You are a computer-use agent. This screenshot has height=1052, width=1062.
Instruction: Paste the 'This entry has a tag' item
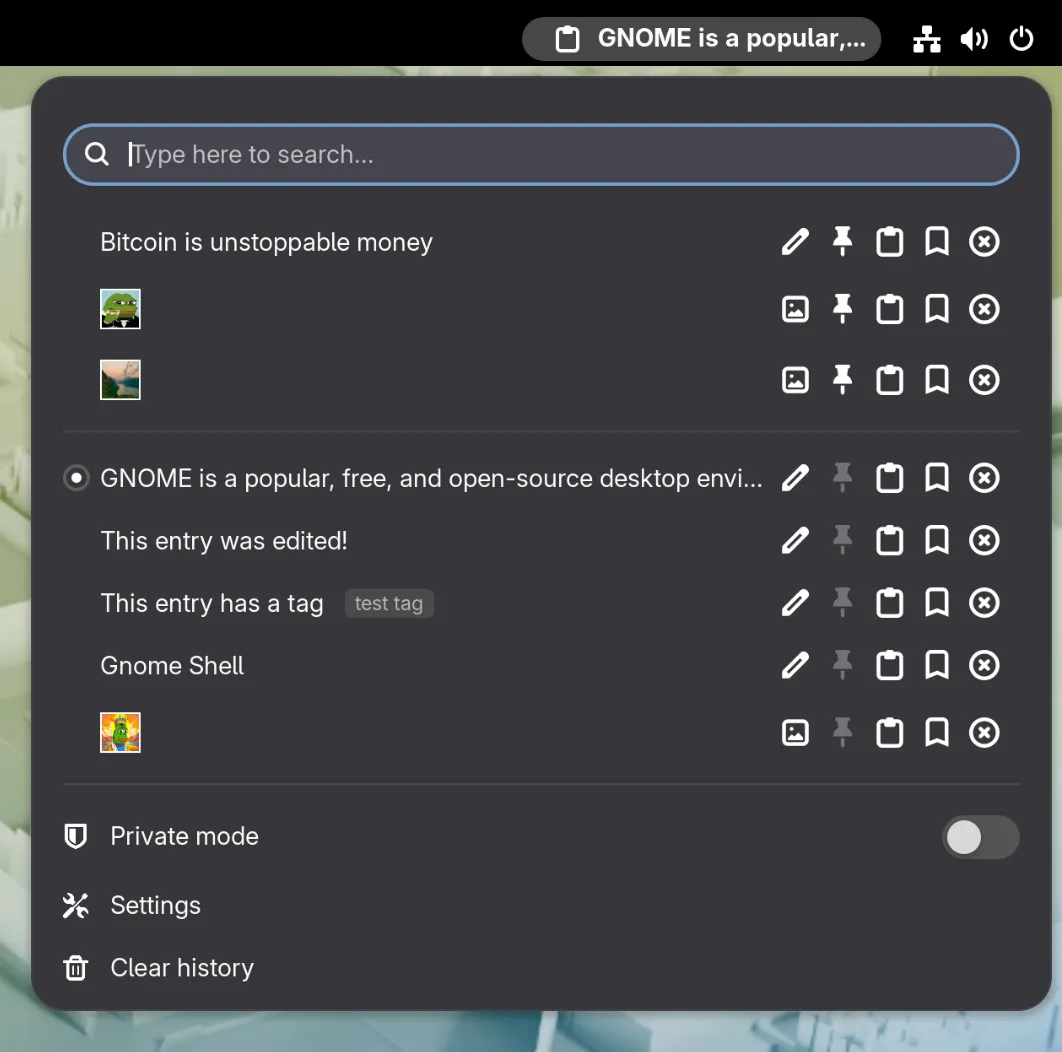[889, 603]
